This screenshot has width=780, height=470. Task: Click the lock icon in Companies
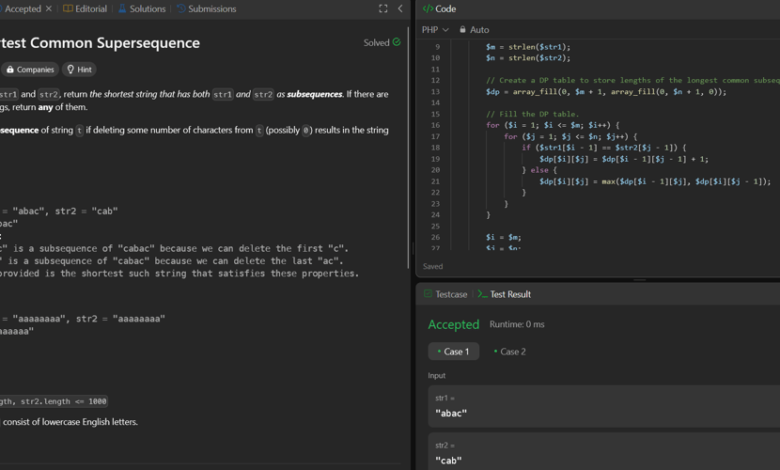pos(10,69)
